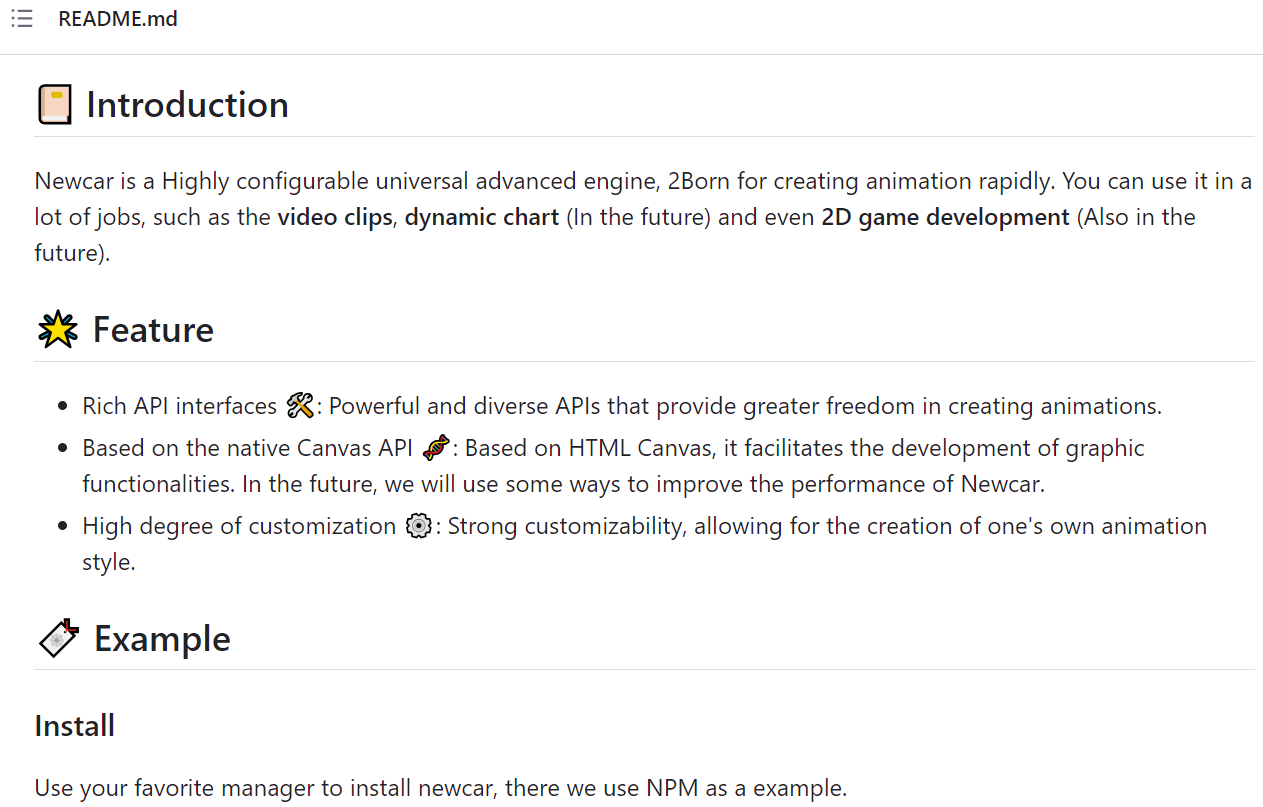The image size is (1263, 807).
Task: Click the High degree of customization item
Action: click(x=645, y=544)
